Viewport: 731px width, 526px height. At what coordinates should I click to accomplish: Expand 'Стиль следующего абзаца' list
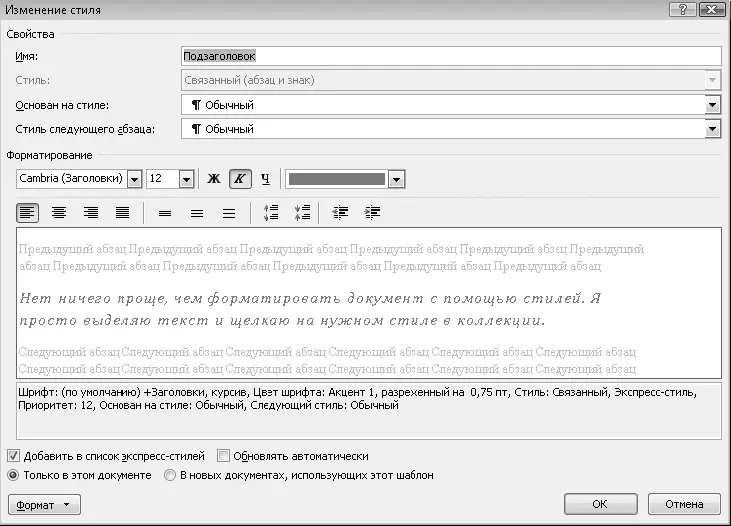pyautogui.click(x=712, y=128)
